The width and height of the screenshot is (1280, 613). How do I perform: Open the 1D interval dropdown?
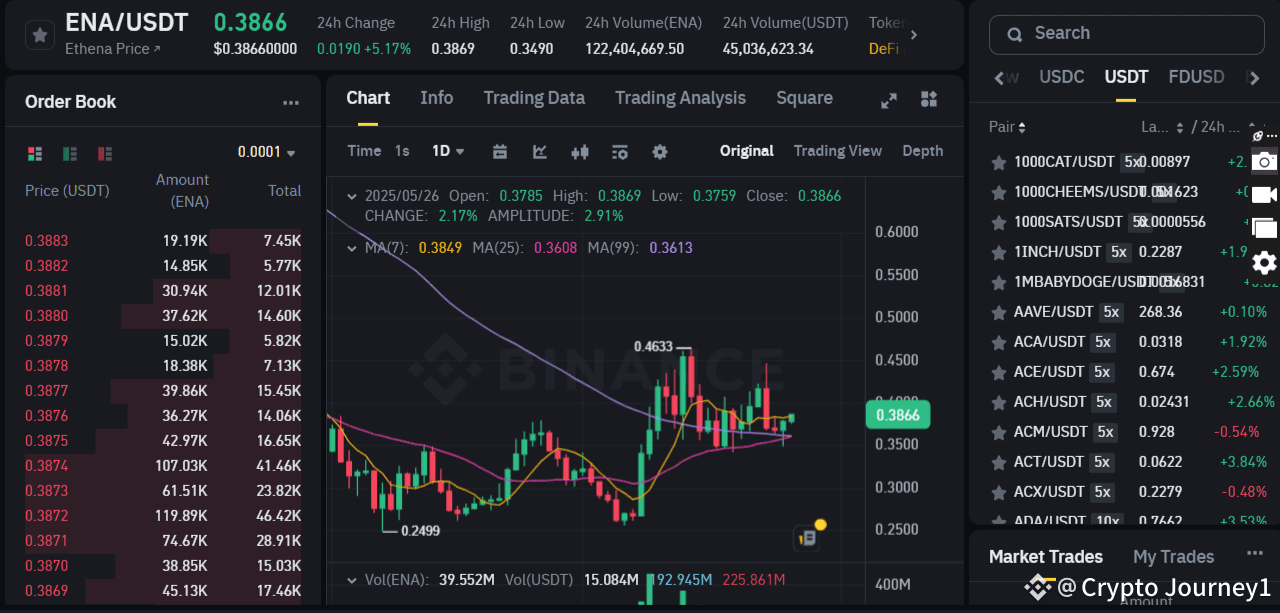(447, 150)
